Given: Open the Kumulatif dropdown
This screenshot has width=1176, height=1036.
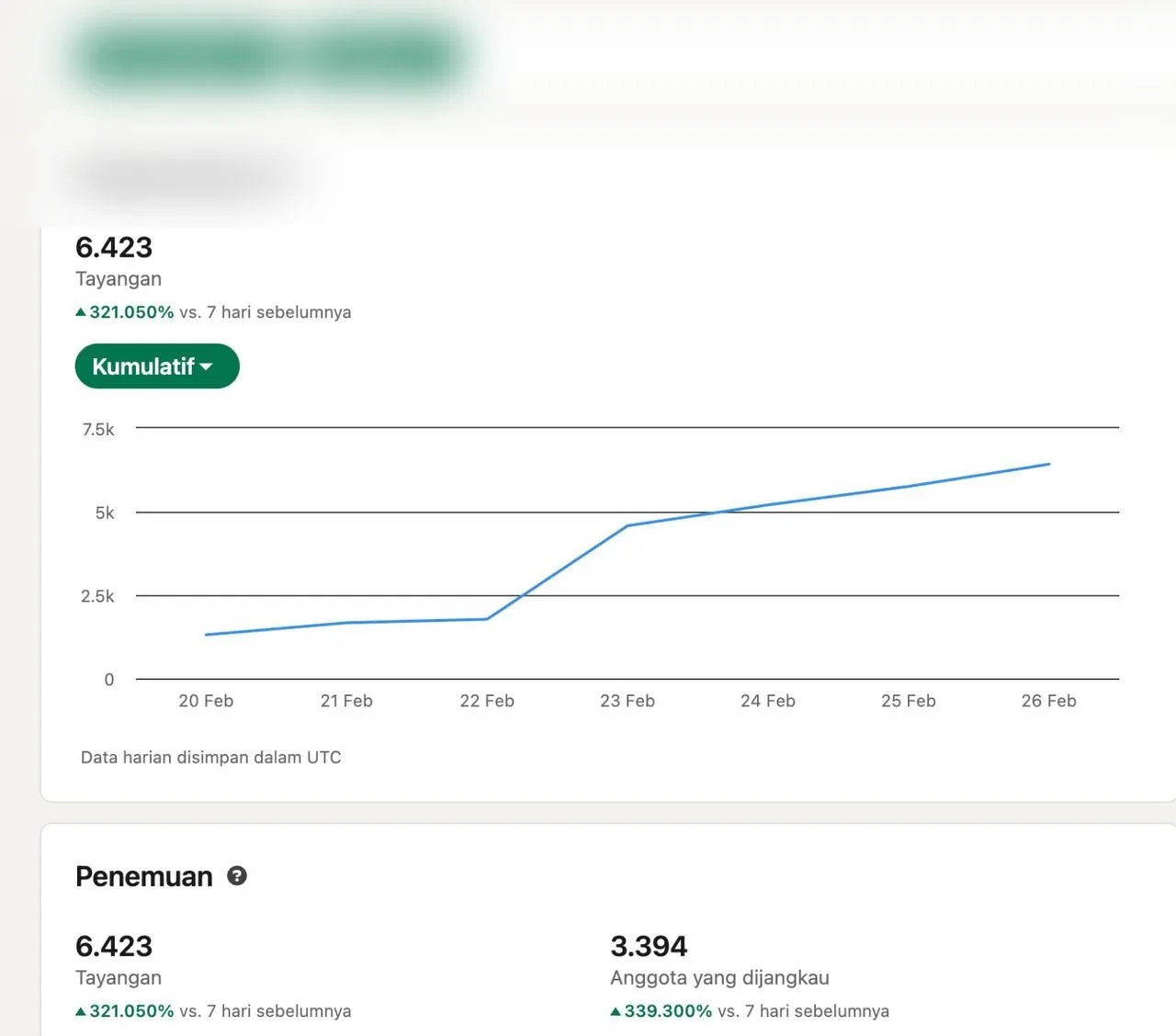Looking at the screenshot, I should (x=157, y=366).
